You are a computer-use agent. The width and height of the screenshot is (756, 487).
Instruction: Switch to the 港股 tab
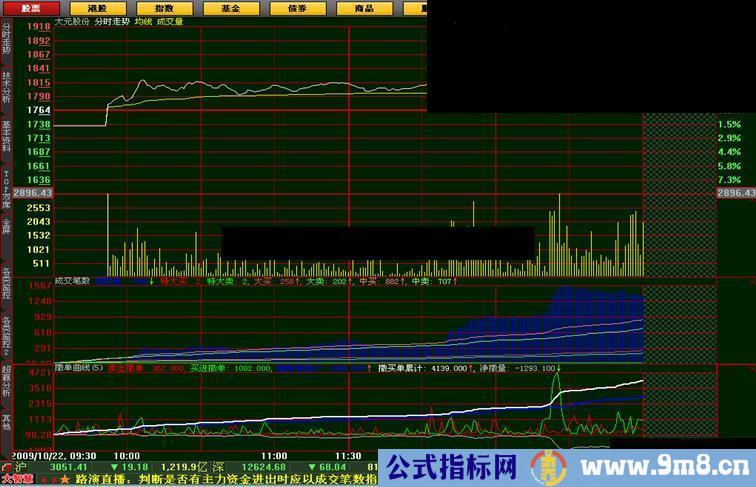[x=97, y=8]
